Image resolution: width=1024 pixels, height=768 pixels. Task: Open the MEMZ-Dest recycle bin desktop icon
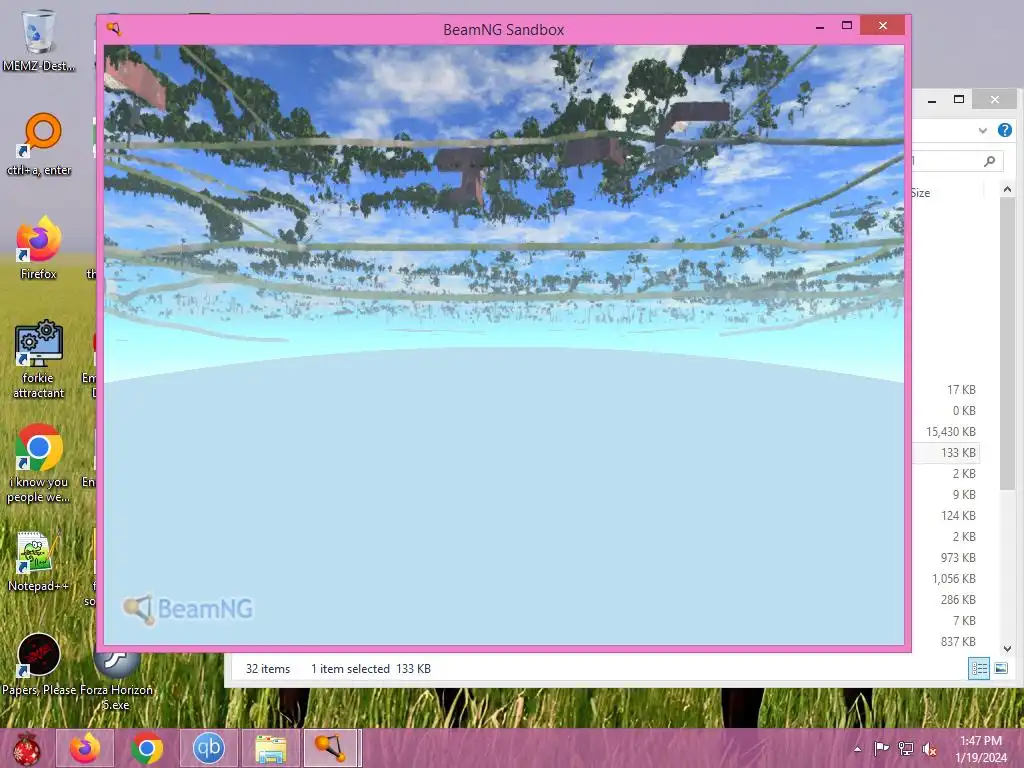pos(39,39)
